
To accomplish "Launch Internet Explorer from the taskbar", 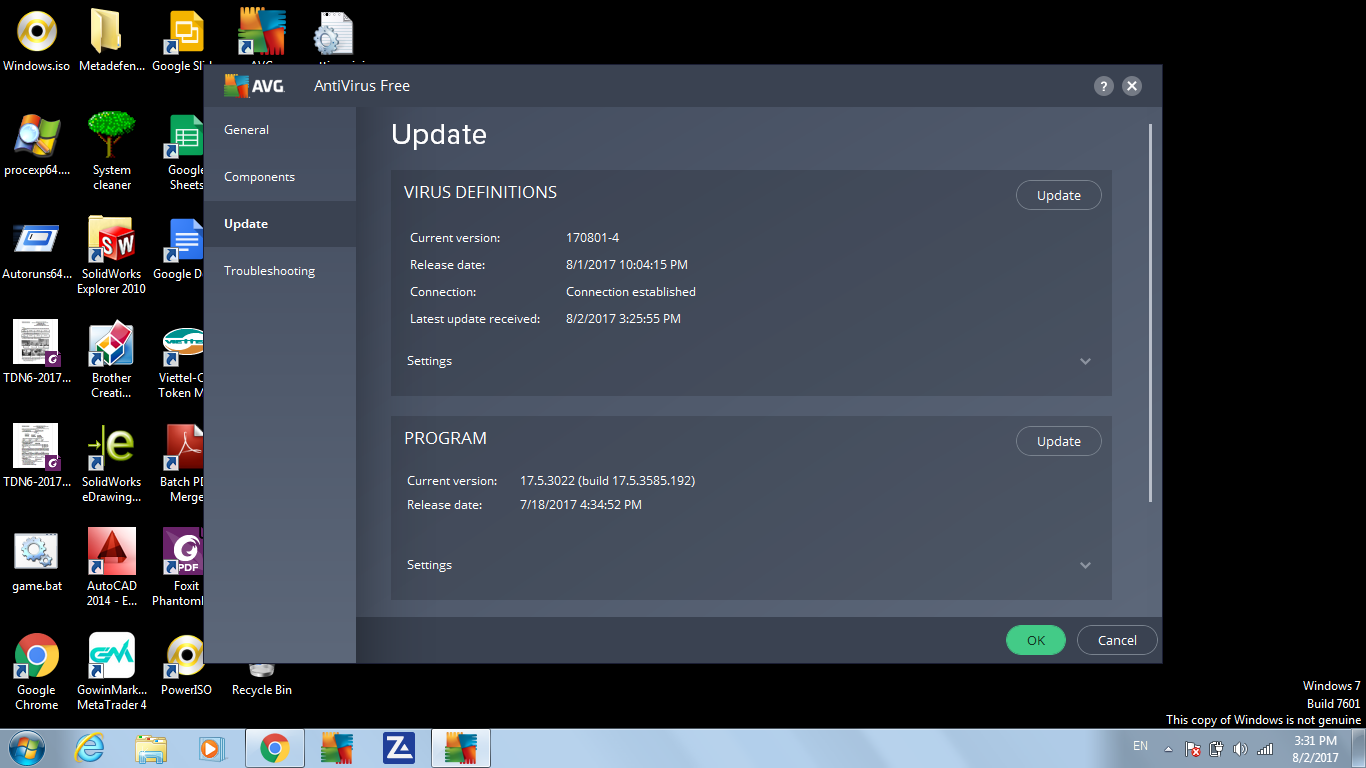I will tap(89, 748).
